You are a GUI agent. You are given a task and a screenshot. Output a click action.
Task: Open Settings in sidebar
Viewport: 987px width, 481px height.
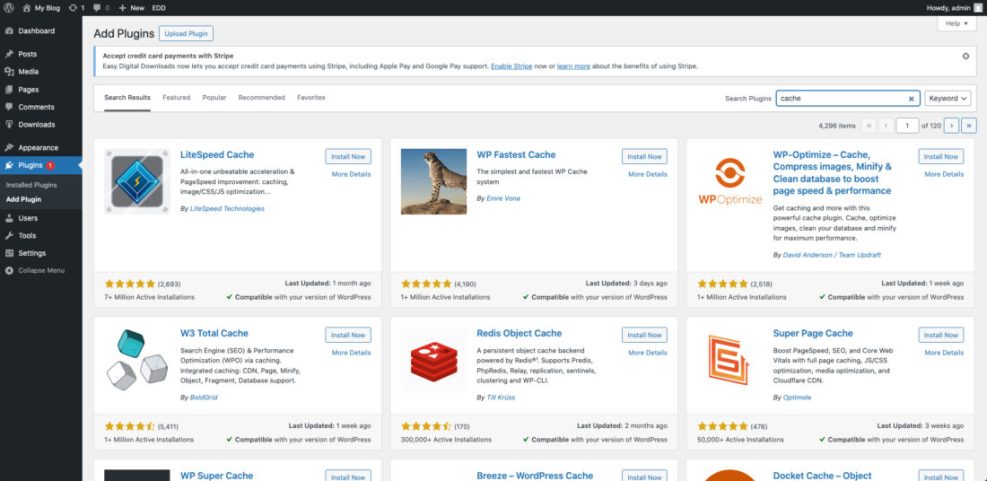pyautogui.click(x=32, y=253)
